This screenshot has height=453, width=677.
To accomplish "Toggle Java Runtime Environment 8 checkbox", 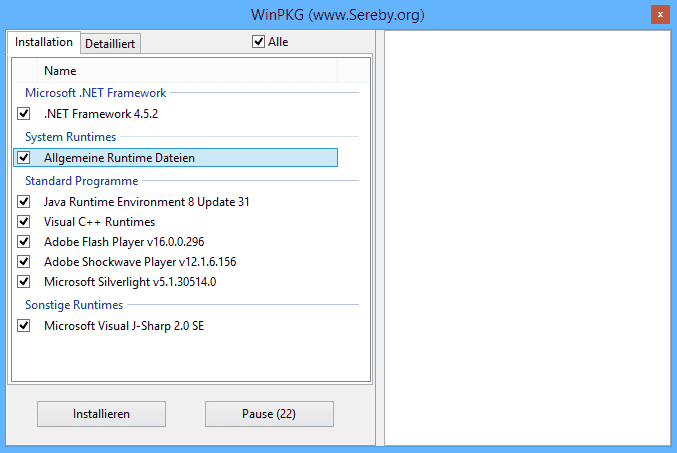I will coord(24,202).
